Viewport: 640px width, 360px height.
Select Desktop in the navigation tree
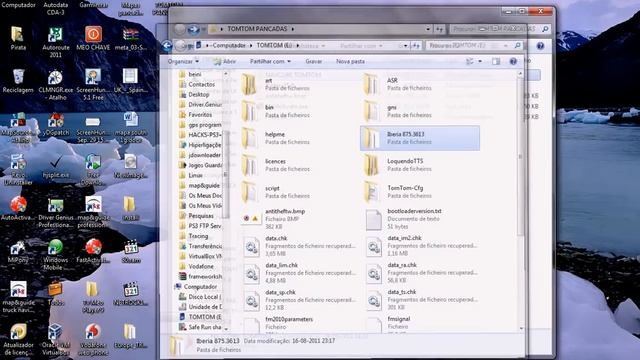point(199,95)
